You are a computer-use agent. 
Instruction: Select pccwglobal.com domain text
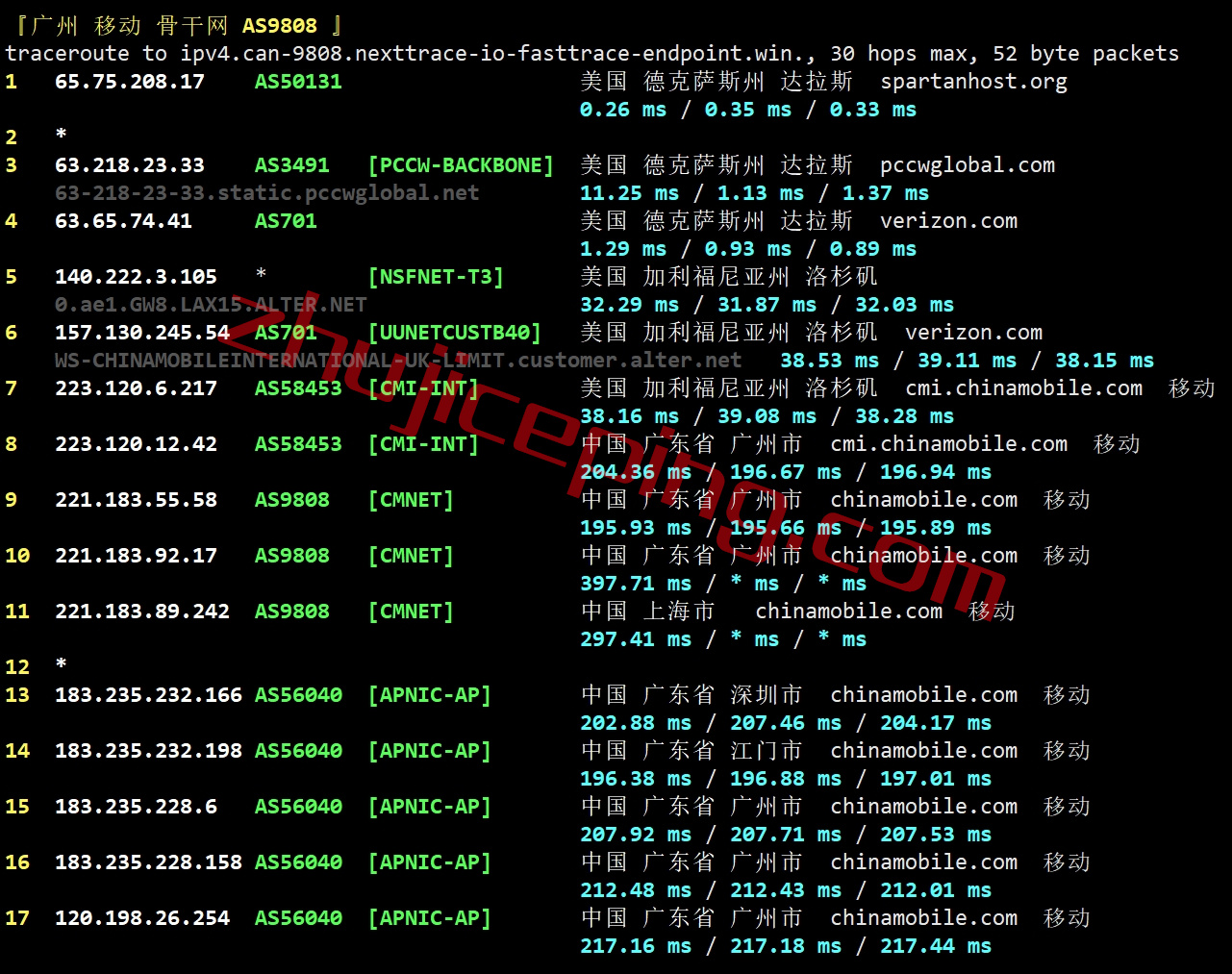coord(968,166)
